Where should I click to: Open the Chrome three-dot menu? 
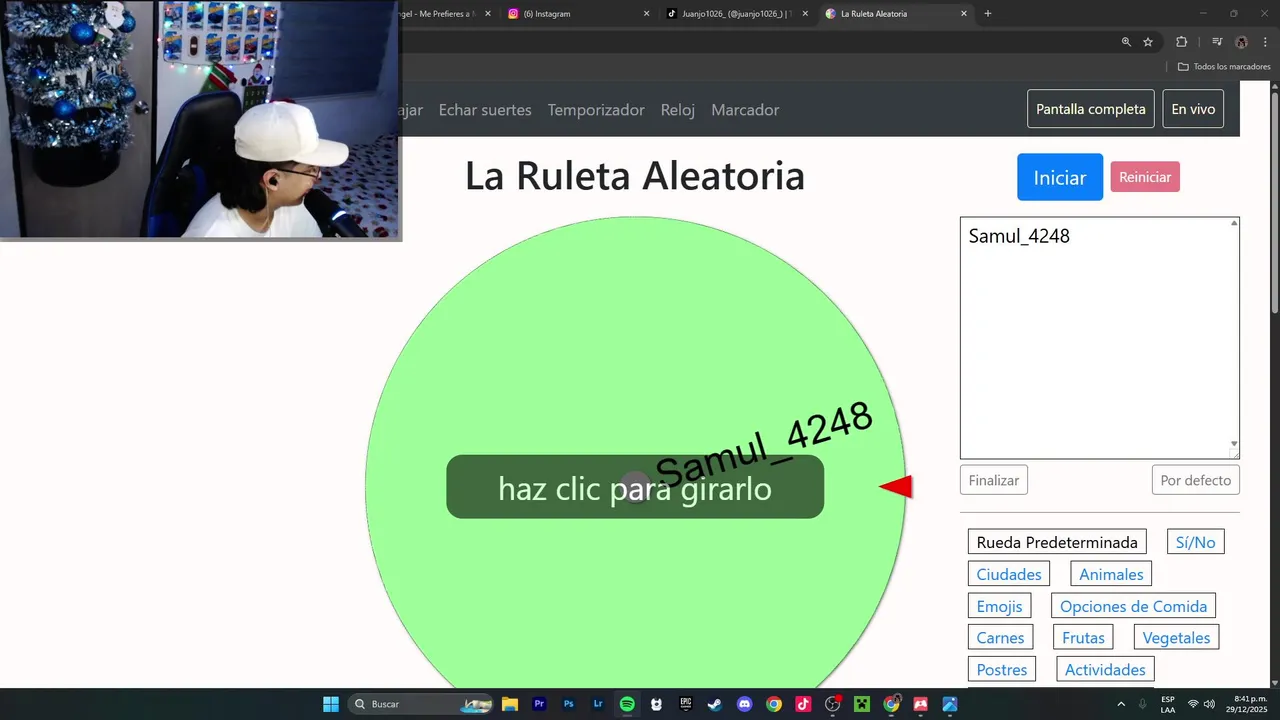pyautogui.click(x=1265, y=42)
